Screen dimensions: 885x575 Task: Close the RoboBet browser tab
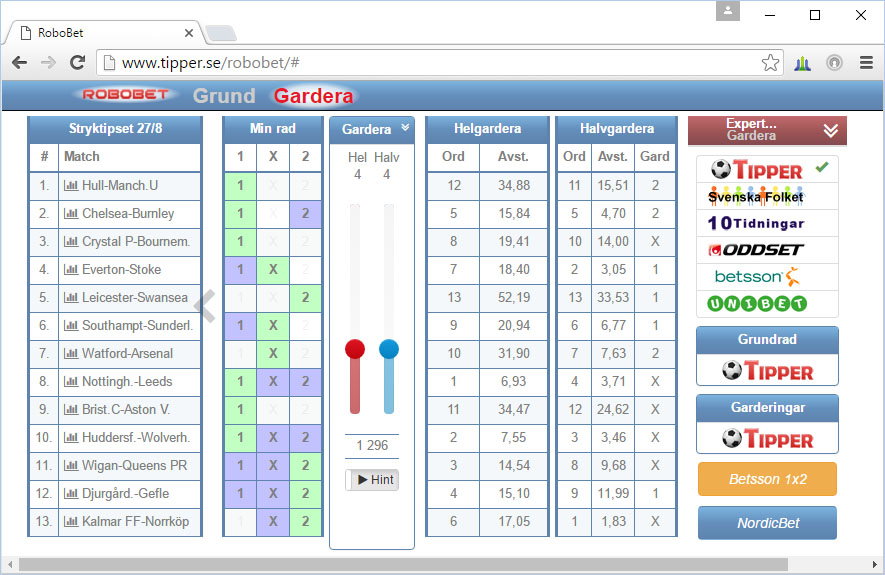[x=189, y=33]
